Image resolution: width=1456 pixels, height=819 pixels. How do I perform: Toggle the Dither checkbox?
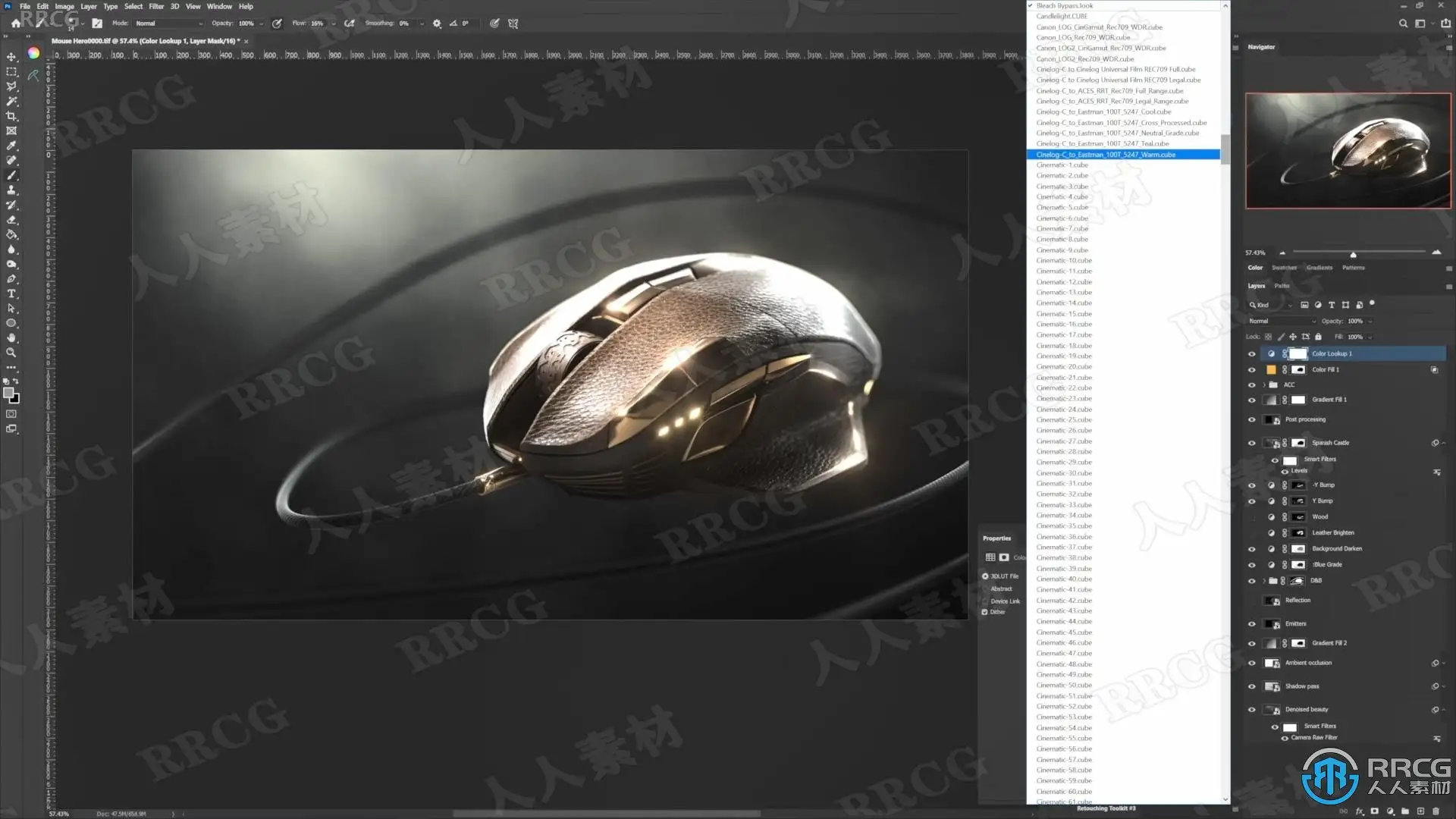pyautogui.click(x=985, y=612)
